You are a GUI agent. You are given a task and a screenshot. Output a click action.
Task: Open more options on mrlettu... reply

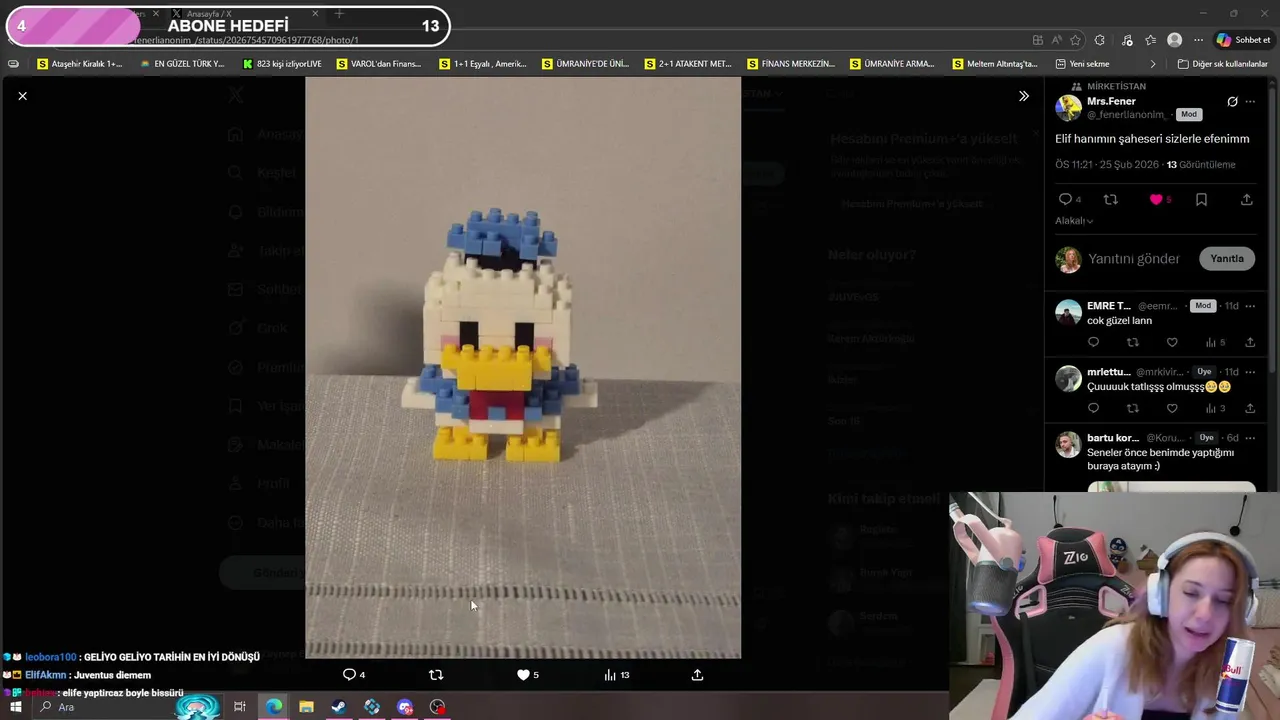click(x=1250, y=372)
